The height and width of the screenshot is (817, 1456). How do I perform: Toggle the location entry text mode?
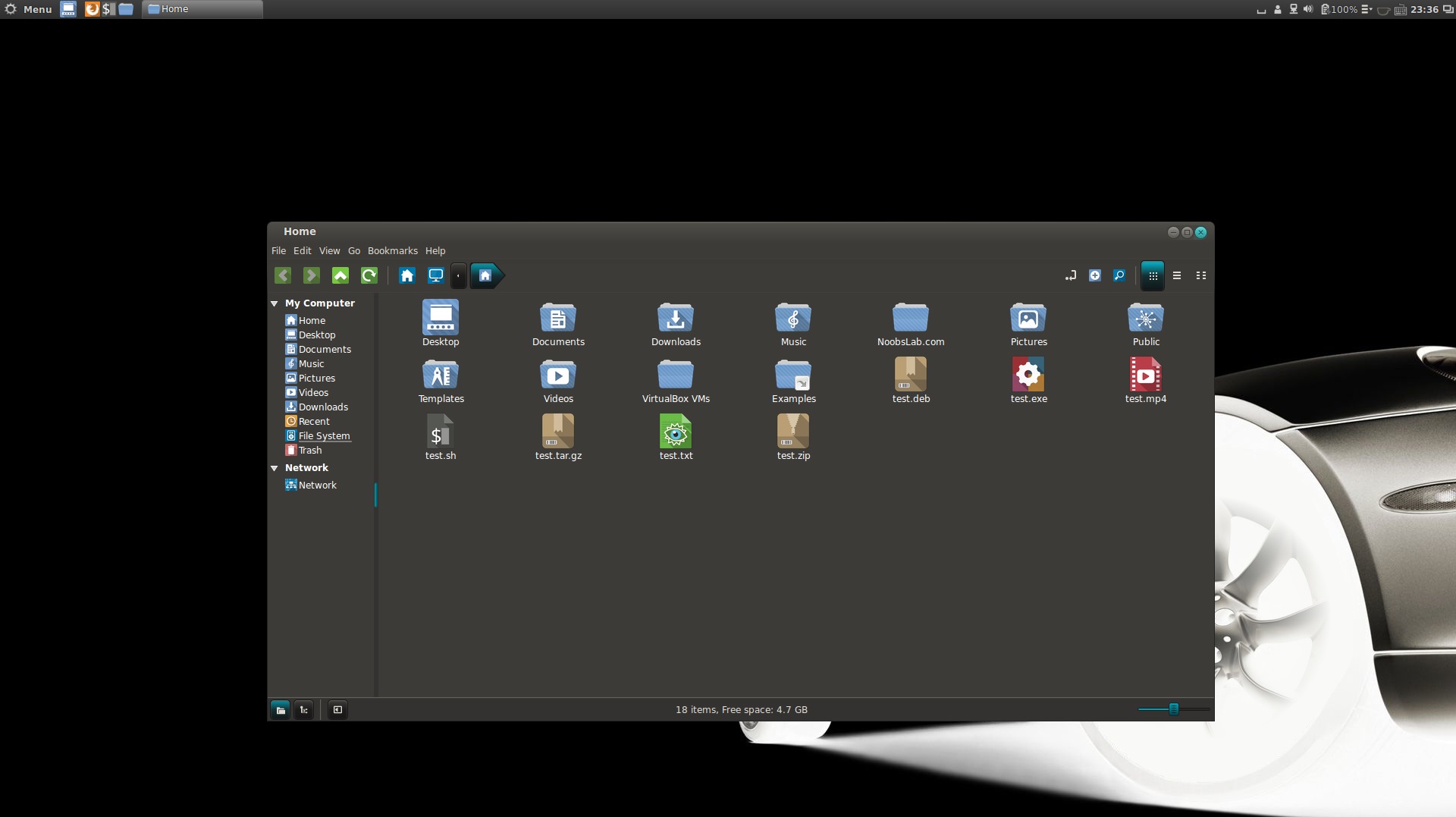pyautogui.click(x=1071, y=275)
